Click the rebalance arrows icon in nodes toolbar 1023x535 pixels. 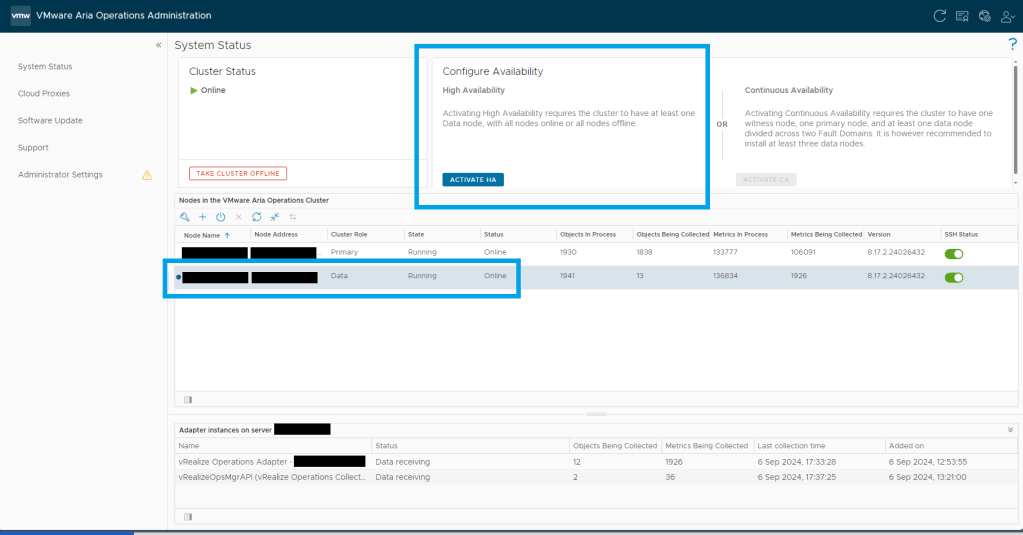point(292,217)
